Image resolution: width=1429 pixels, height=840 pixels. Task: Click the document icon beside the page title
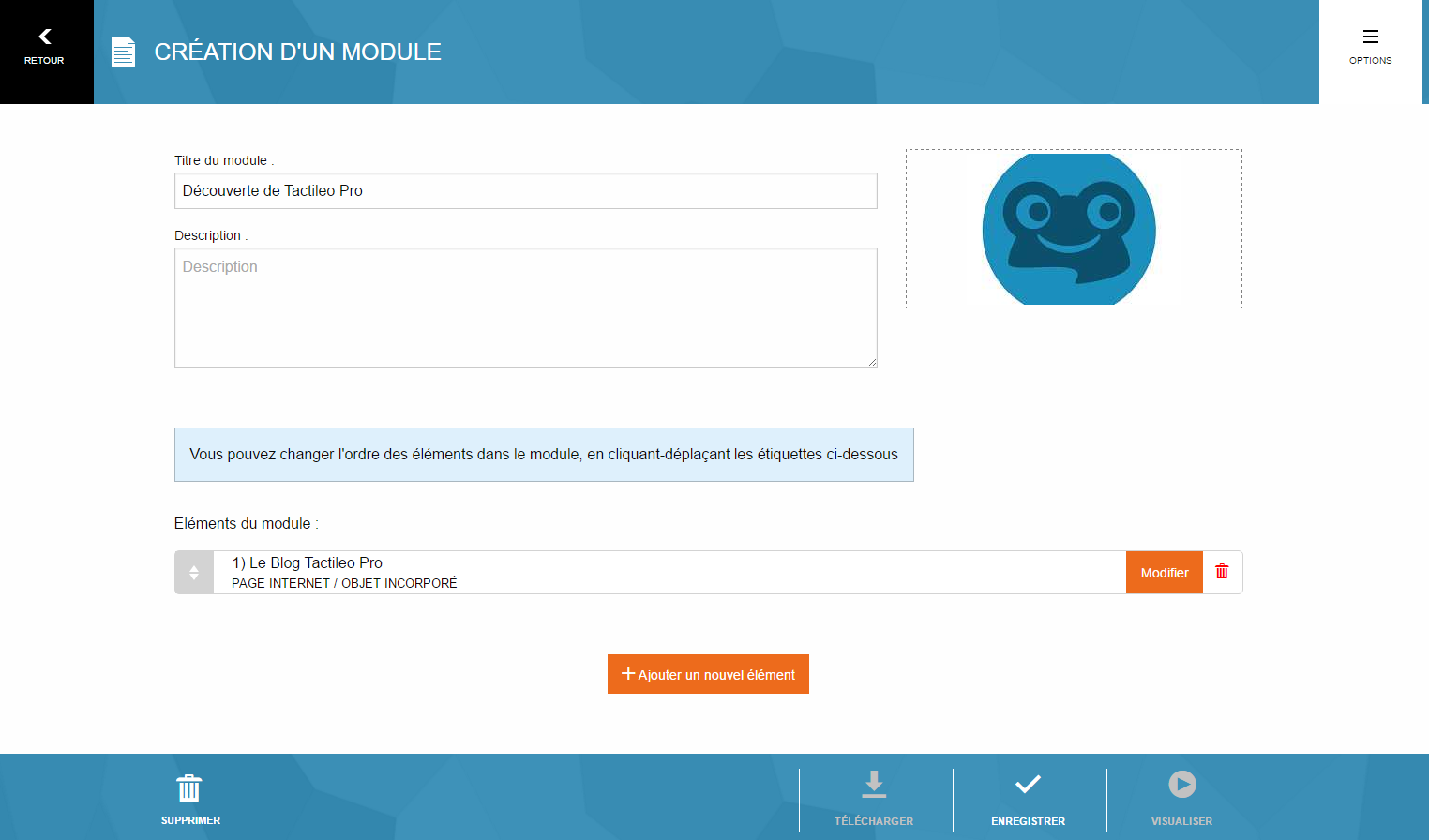pos(123,52)
